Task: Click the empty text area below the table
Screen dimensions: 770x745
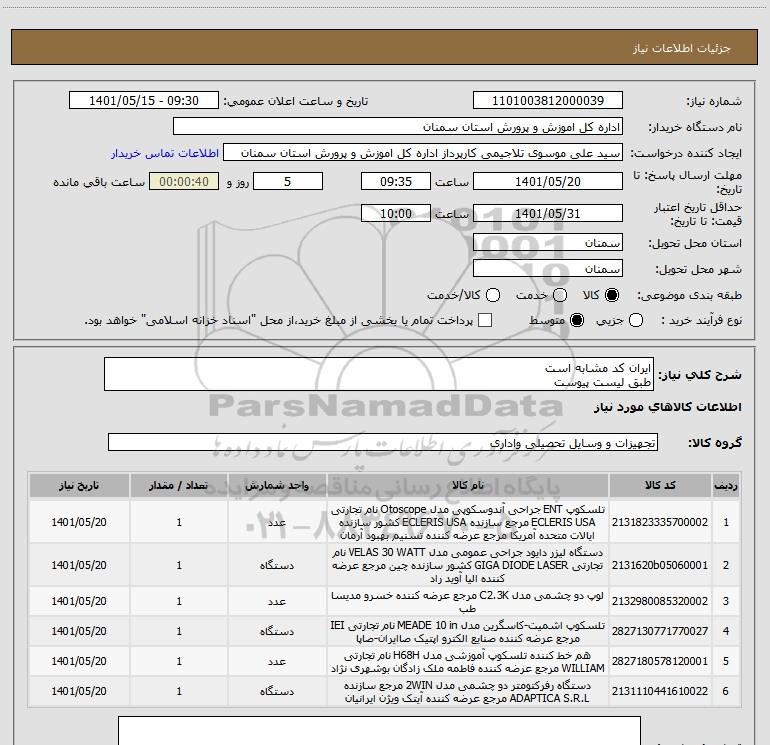Action: coord(379,730)
